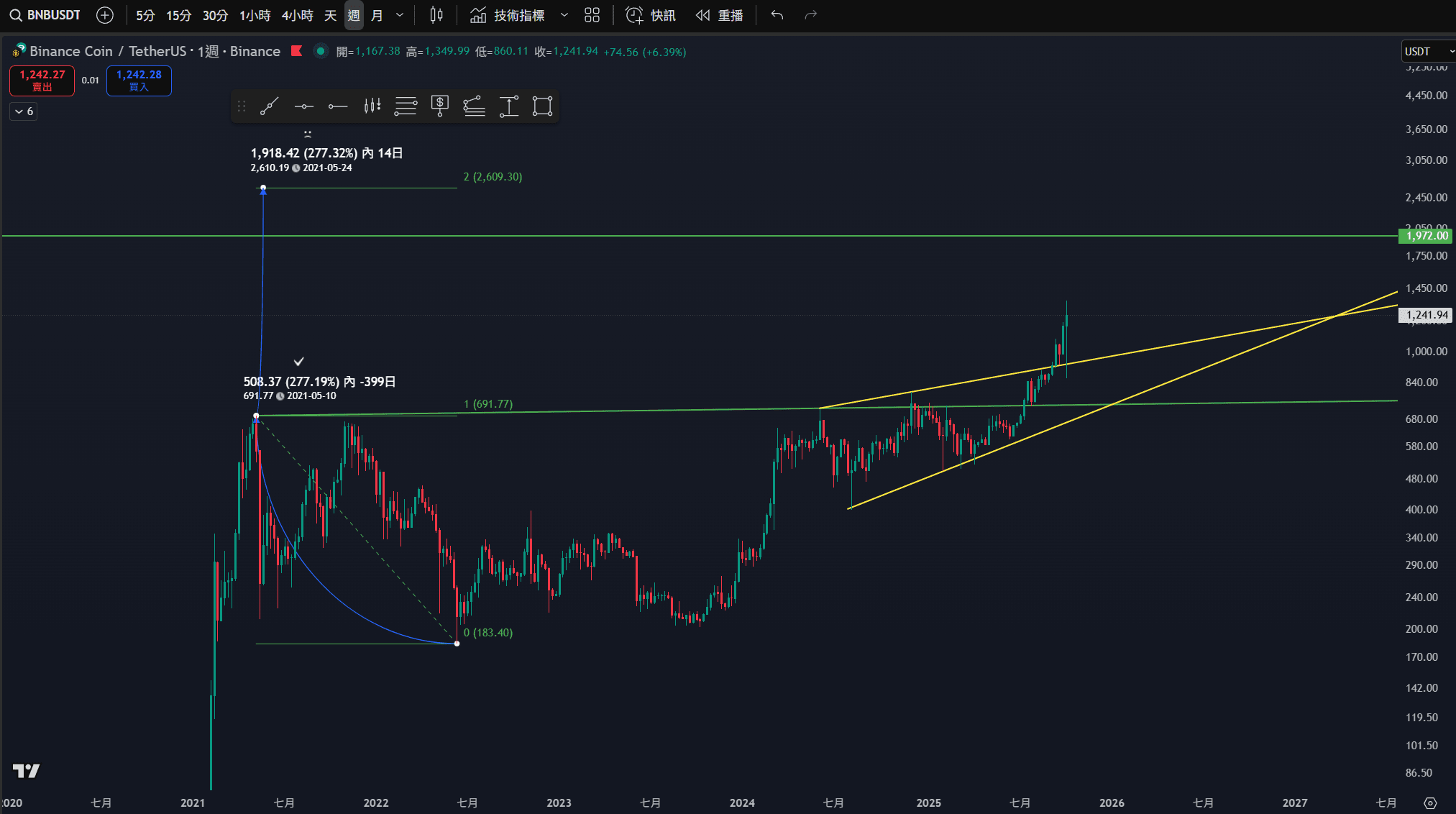
Task: Expand the timeframe interval dropdown arrow
Action: pos(400,15)
